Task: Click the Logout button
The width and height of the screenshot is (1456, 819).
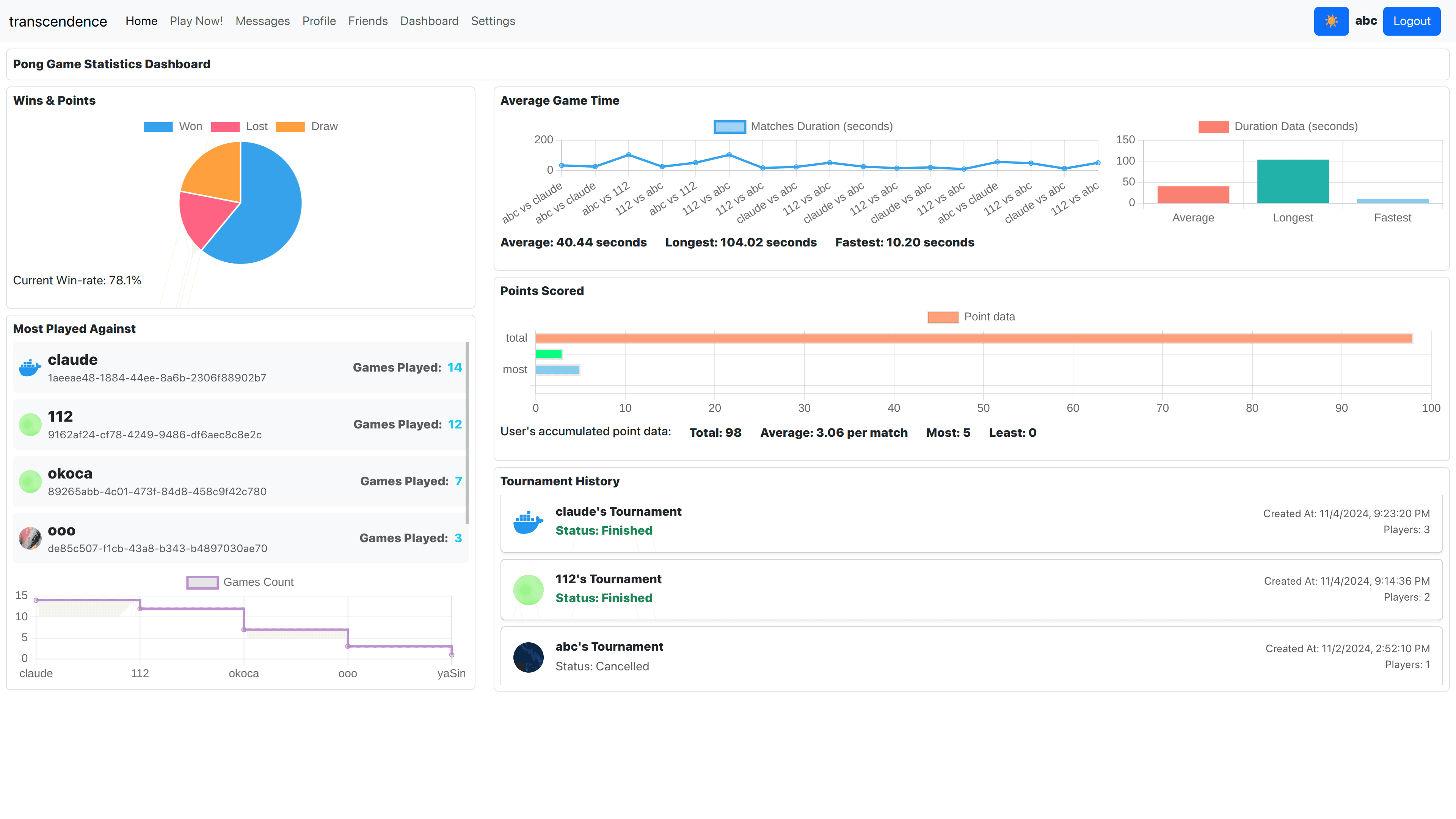Action: click(1411, 21)
